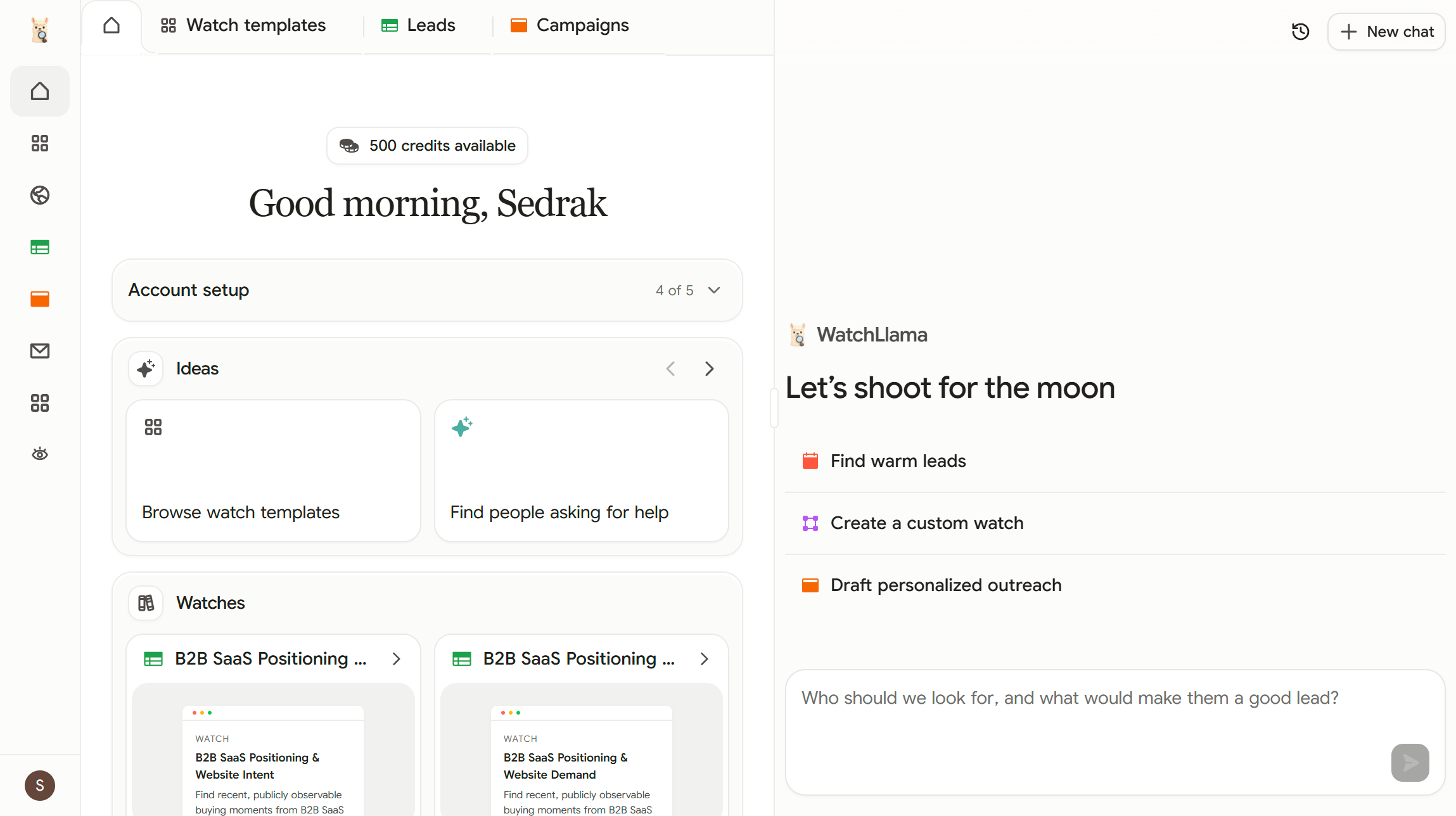This screenshot has width=1456, height=816.
Task: Click the send message arrow button
Action: (x=1410, y=763)
